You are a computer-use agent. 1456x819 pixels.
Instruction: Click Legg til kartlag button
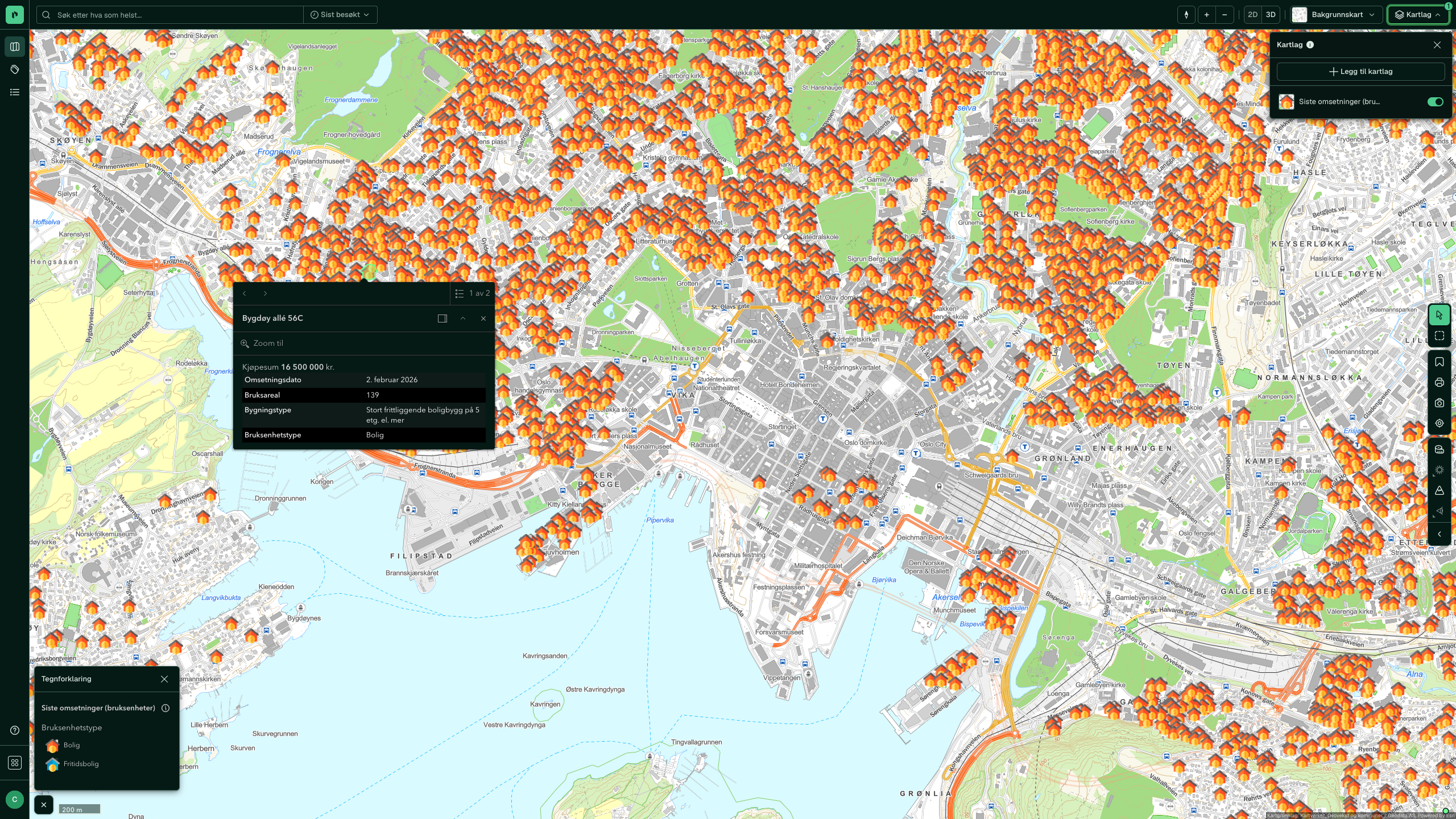coord(1360,72)
